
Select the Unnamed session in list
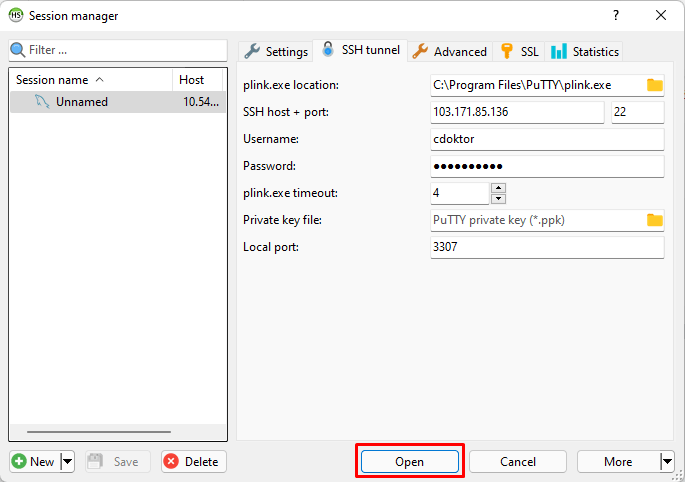(82, 102)
